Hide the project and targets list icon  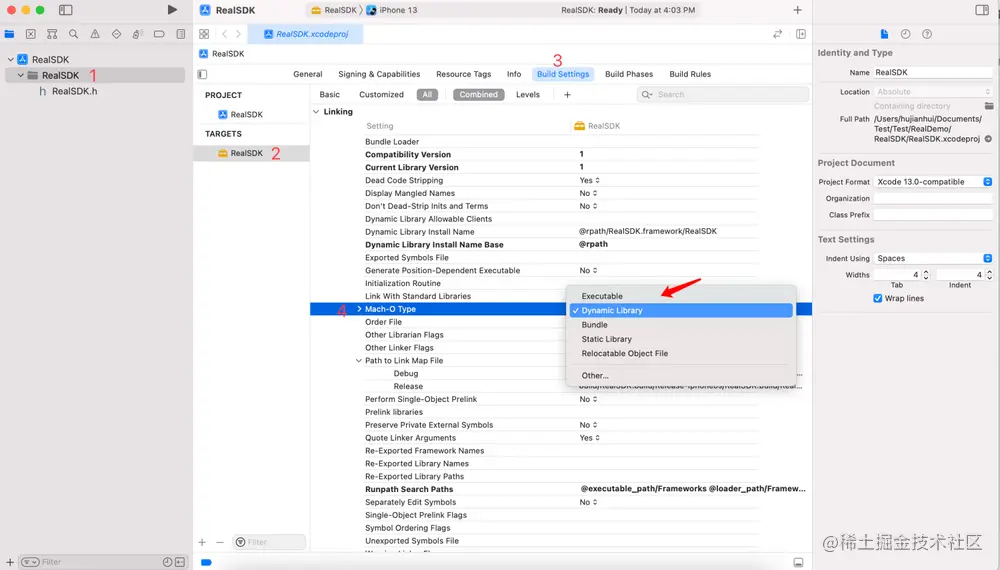[202, 74]
